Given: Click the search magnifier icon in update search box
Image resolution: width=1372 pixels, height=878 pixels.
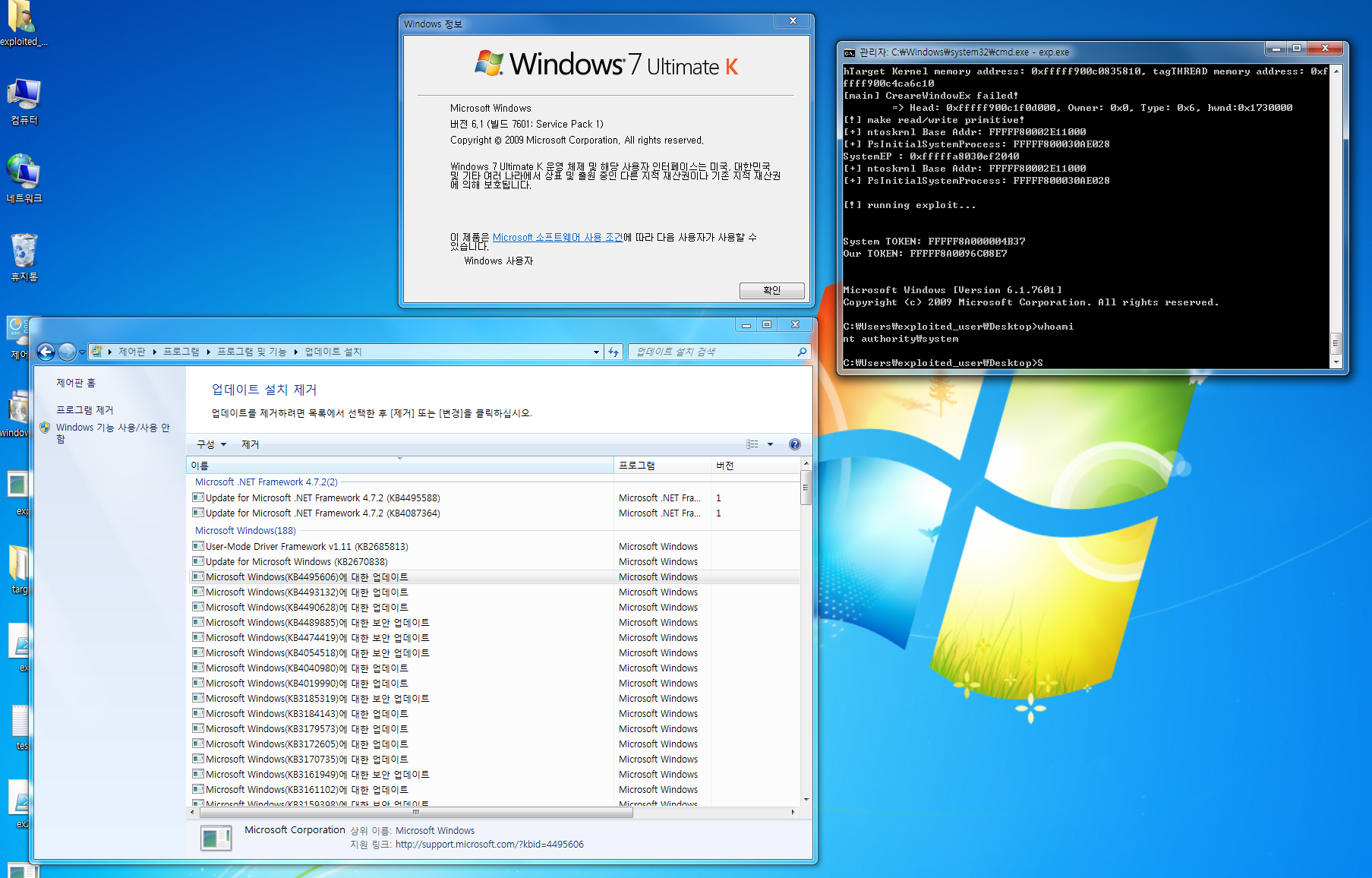Looking at the screenshot, I should pos(802,352).
